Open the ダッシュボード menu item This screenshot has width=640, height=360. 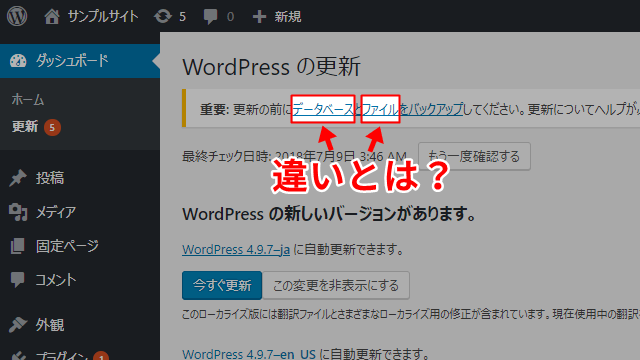(80, 61)
